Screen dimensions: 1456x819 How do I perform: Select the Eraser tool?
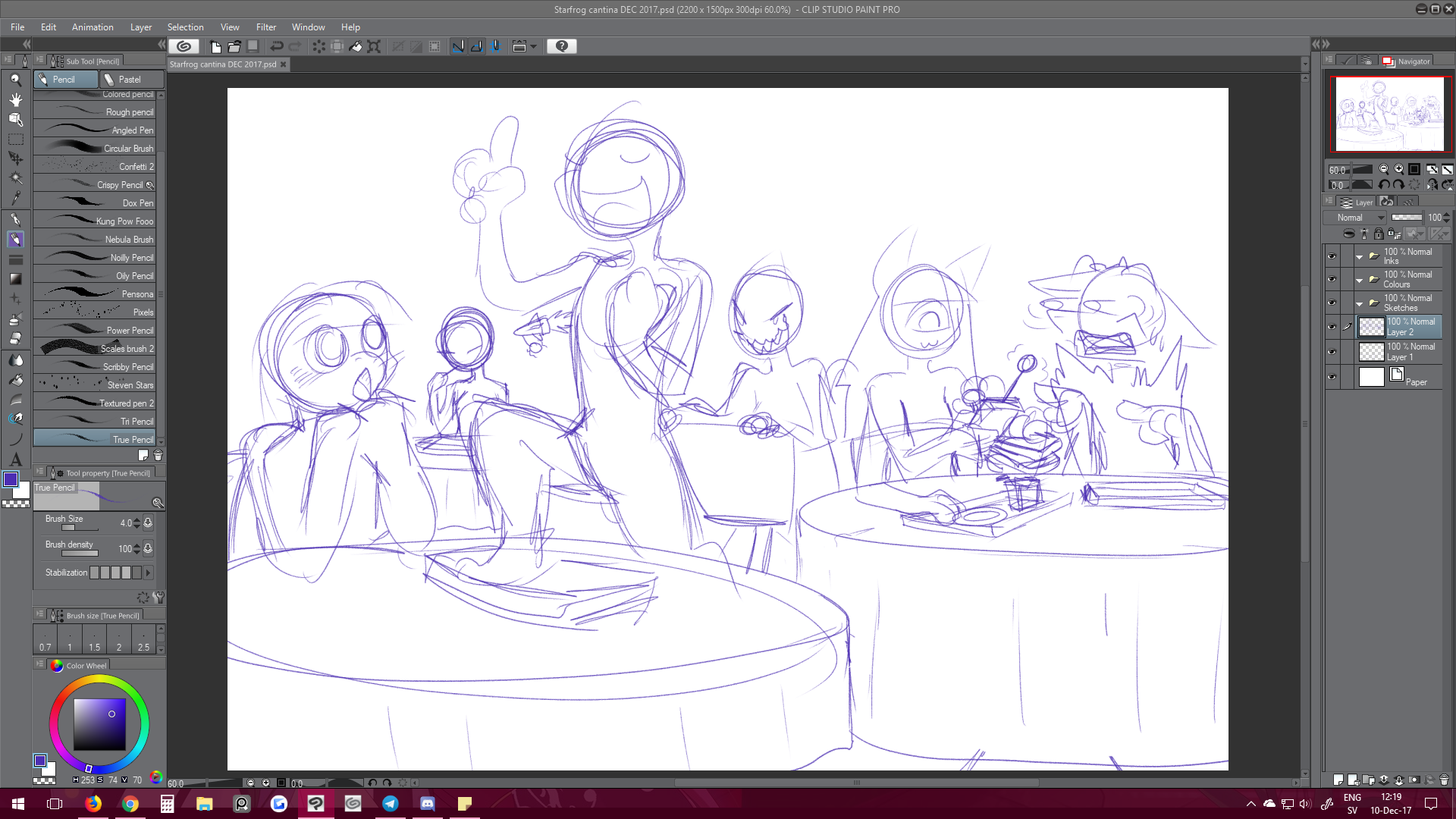click(x=15, y=339)
